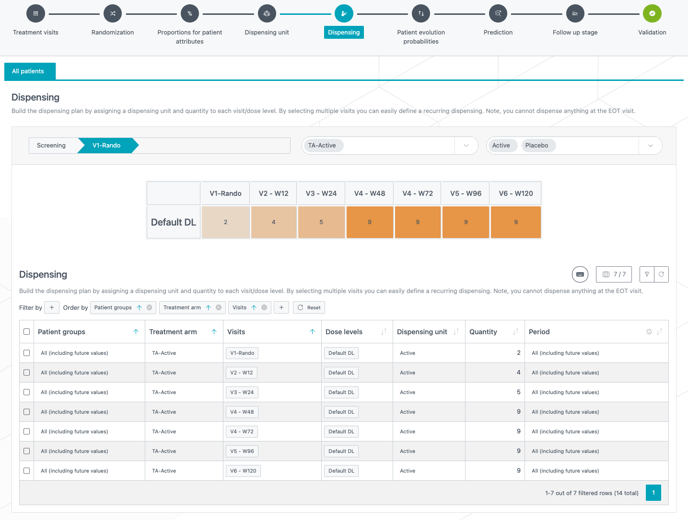This screenshot has height=520, width=688.
Task: Add a filter with the plus button
Action: click(52, 308)
